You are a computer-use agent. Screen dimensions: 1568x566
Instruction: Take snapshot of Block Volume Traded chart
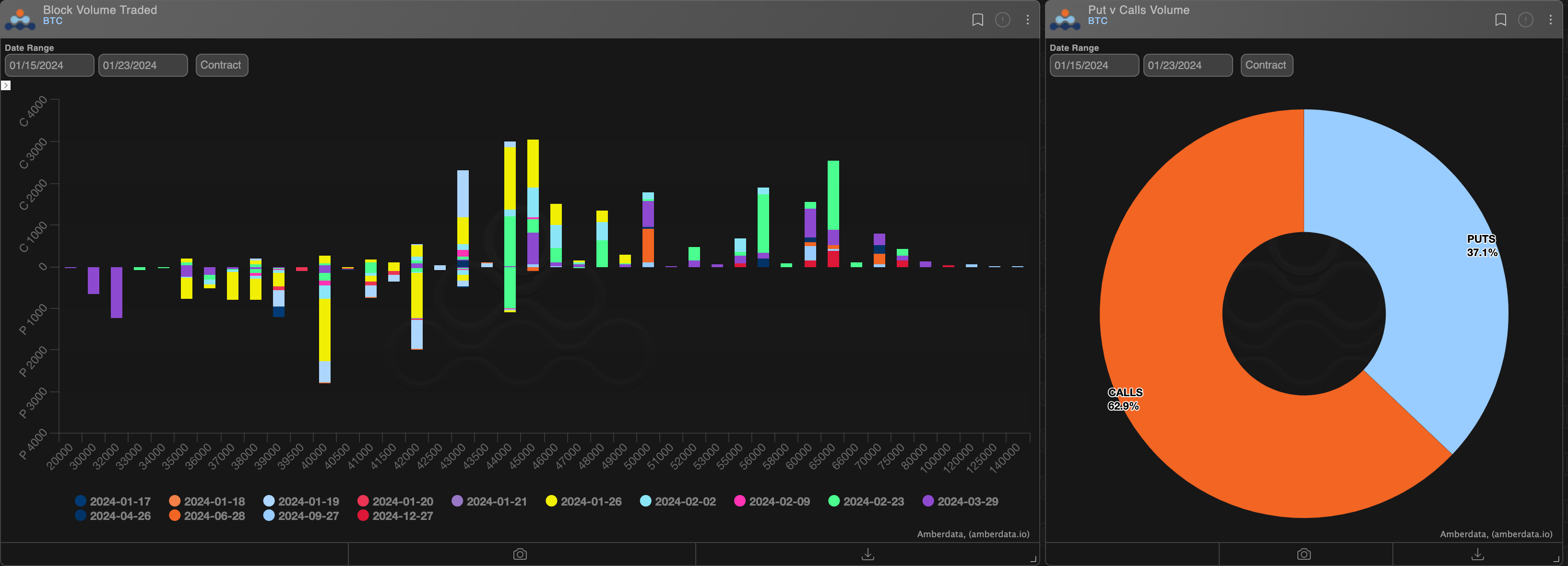(x=520, y=554)
